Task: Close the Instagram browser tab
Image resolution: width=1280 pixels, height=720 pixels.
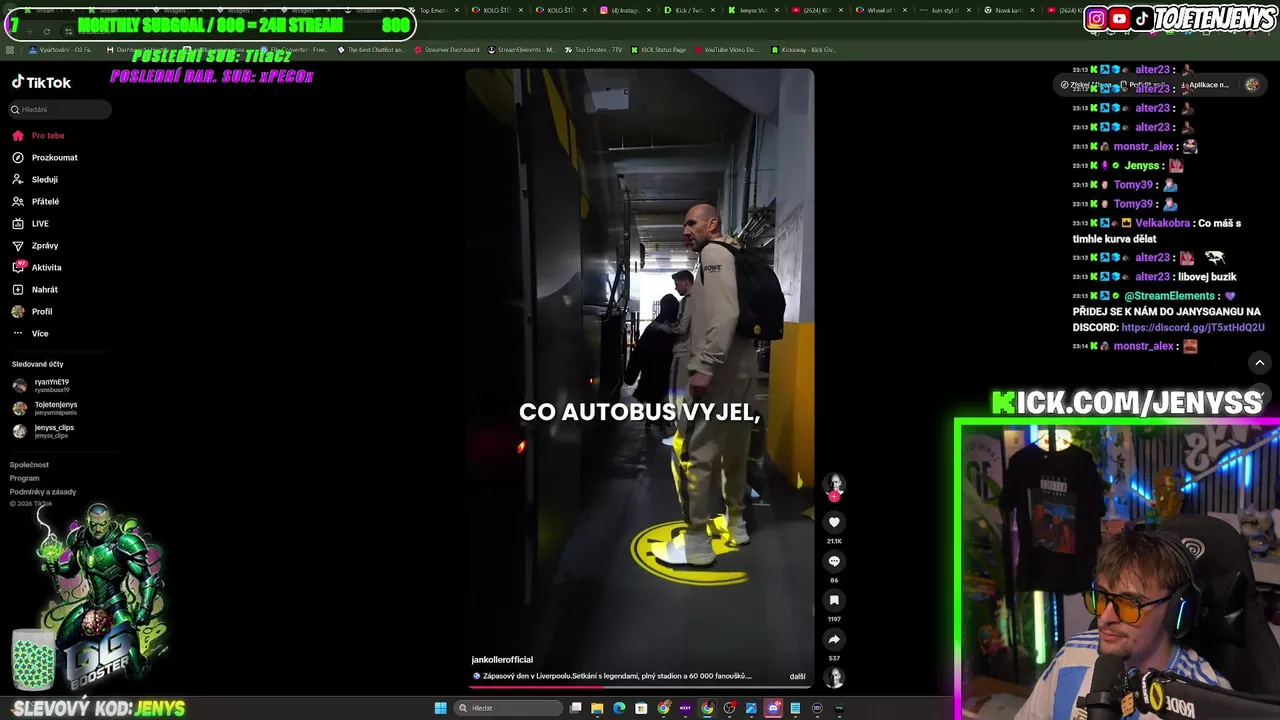Action: [x=648, y=10]
